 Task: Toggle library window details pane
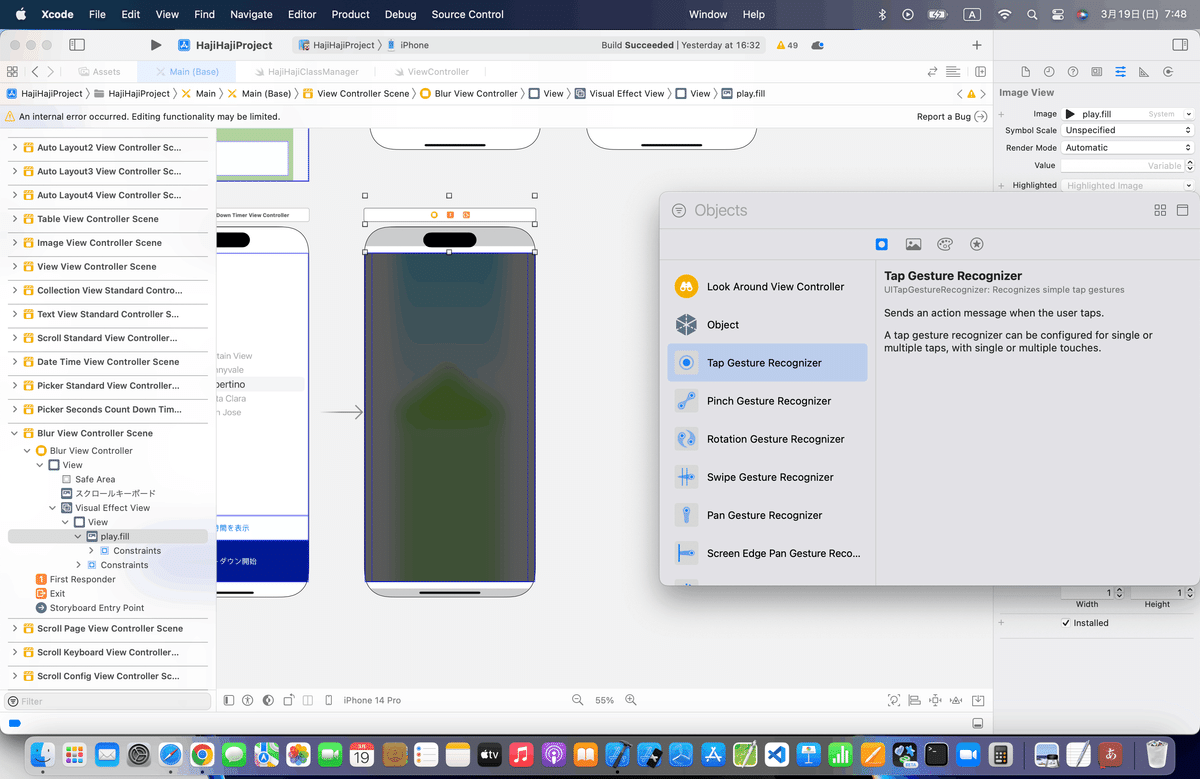[1182, 210]
